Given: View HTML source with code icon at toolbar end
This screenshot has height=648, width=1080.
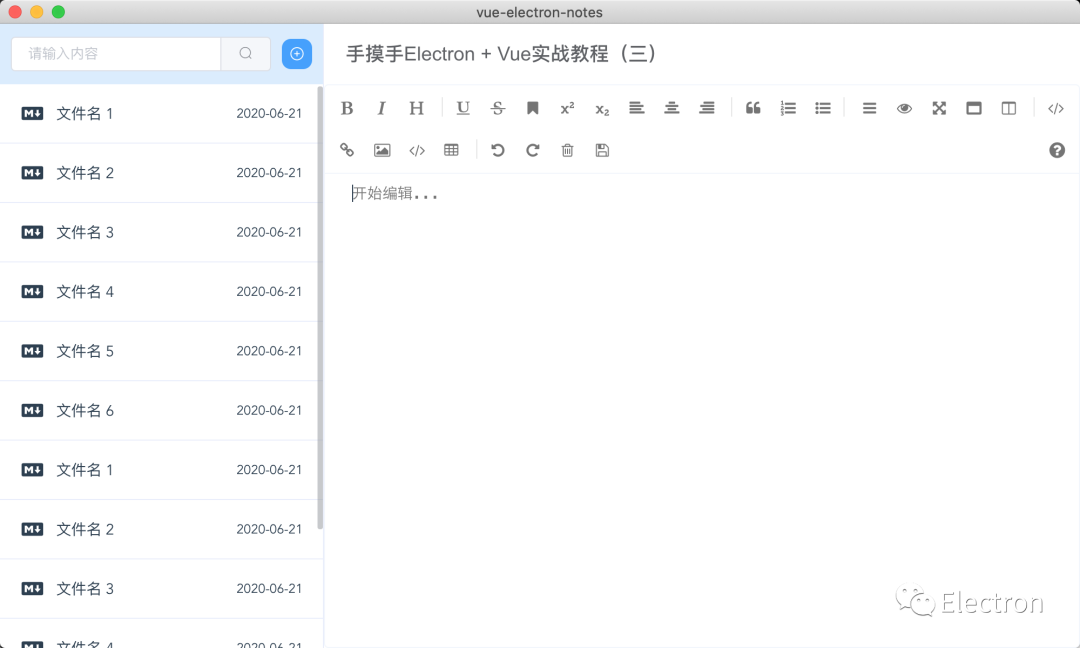Looking at the screenshot, I should pos(1055,108).
